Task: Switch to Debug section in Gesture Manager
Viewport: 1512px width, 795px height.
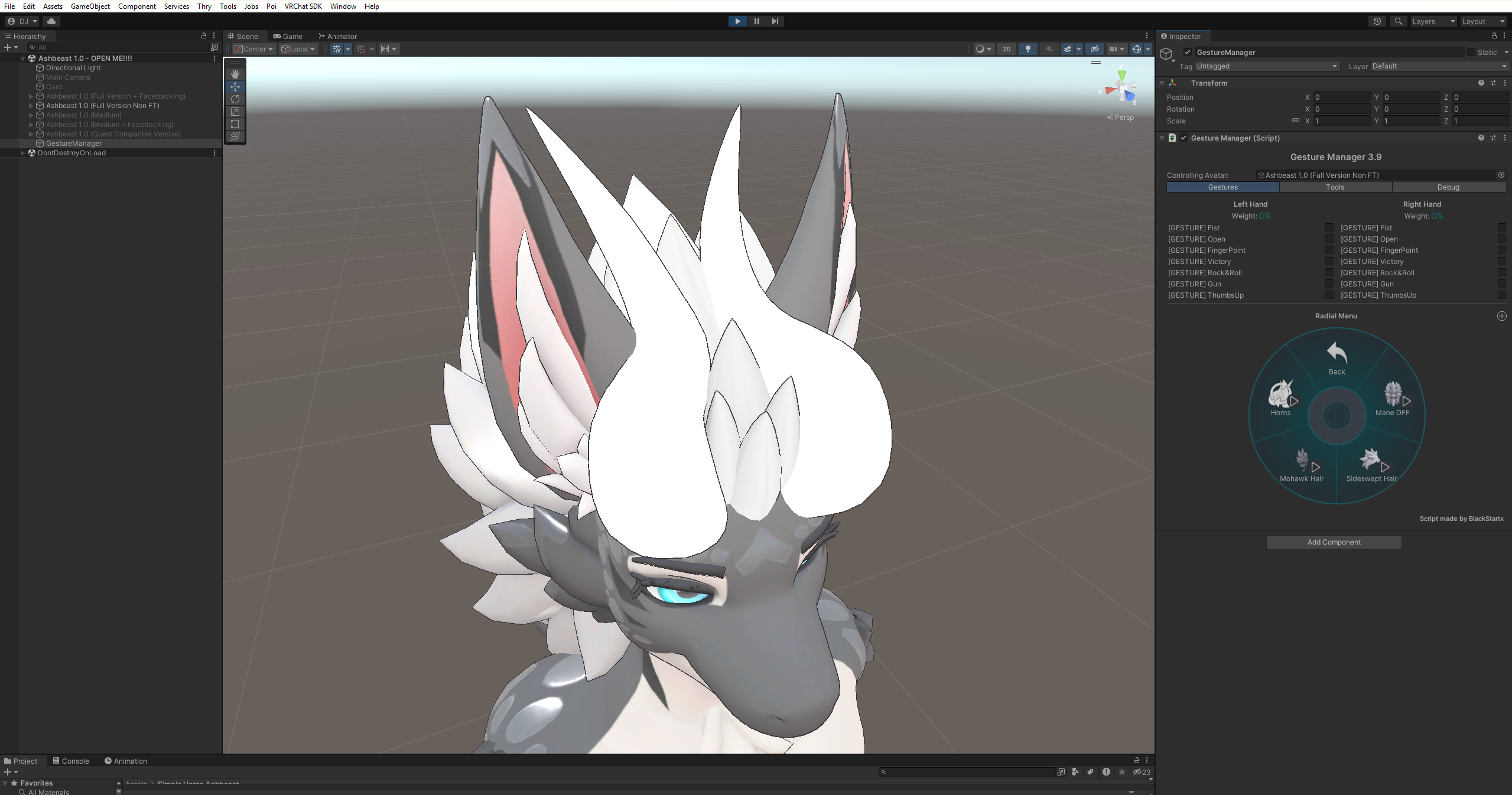Action: tap(1448, 187)
